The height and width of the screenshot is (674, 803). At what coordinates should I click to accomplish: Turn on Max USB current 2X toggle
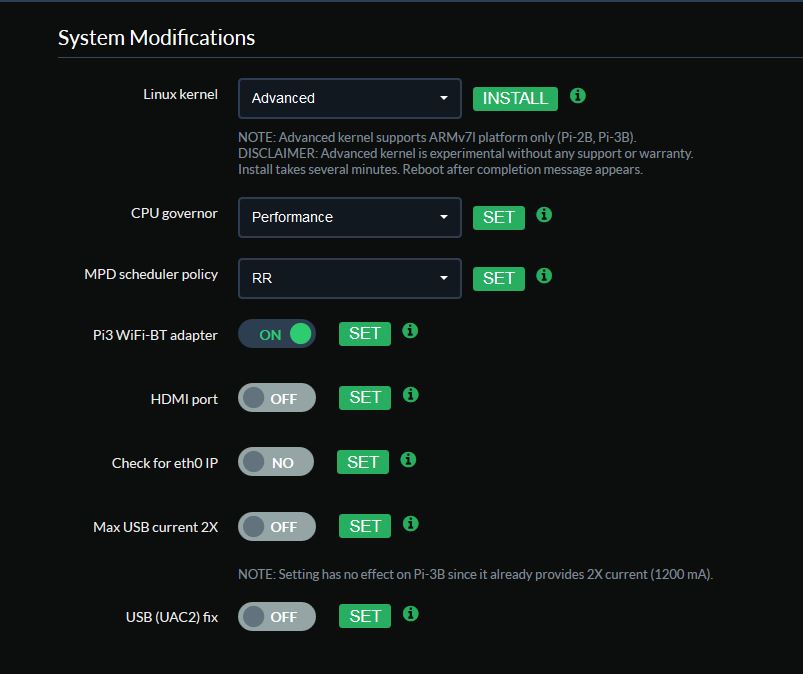point(277,526)
